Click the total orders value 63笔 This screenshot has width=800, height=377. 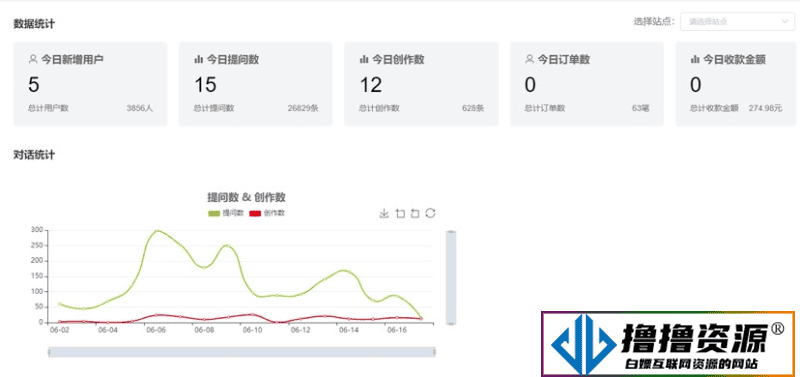click(640, 108)
